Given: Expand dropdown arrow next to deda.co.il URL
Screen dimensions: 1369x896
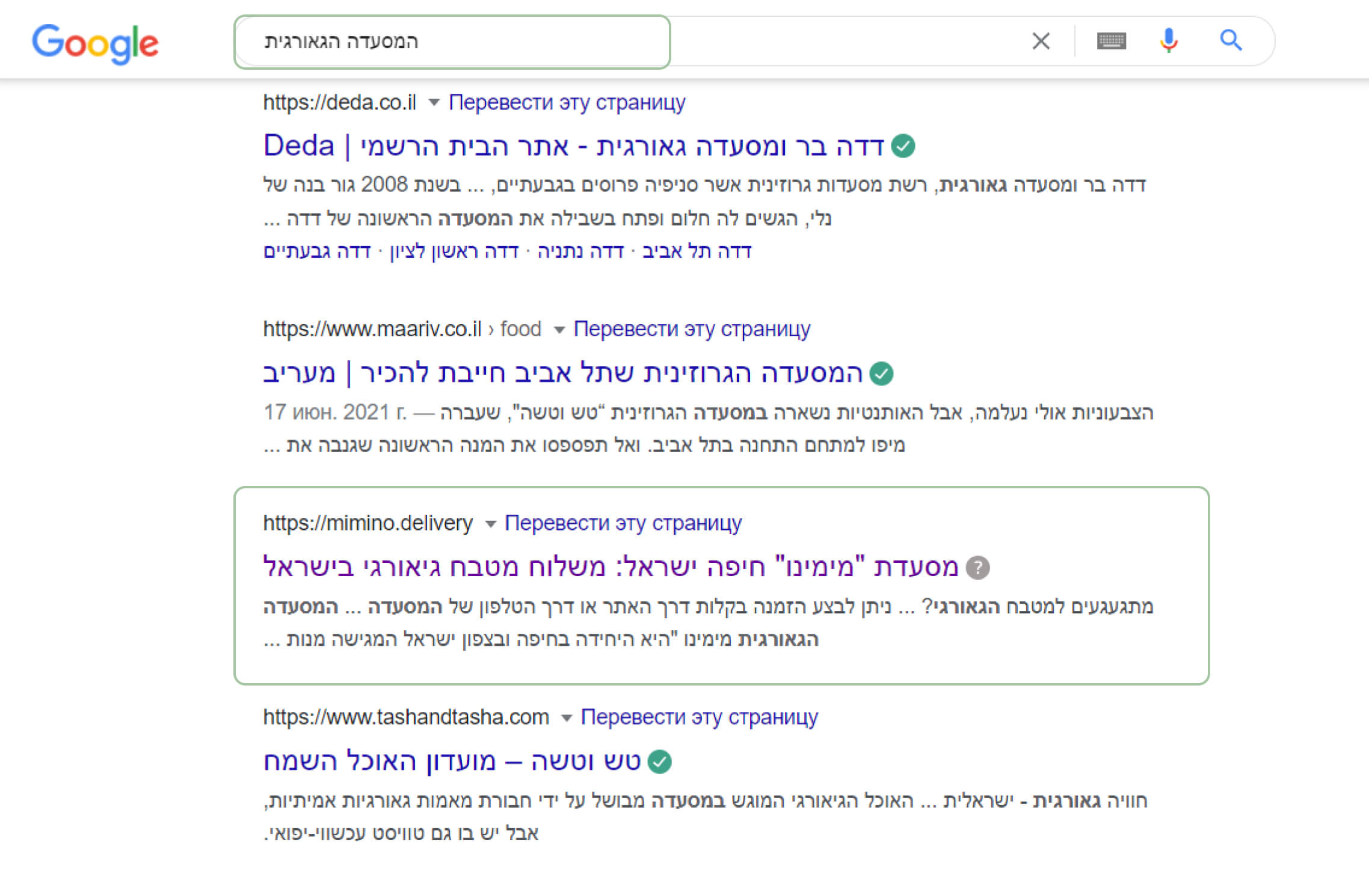Looking at the screenshot, I should point(434,103).
